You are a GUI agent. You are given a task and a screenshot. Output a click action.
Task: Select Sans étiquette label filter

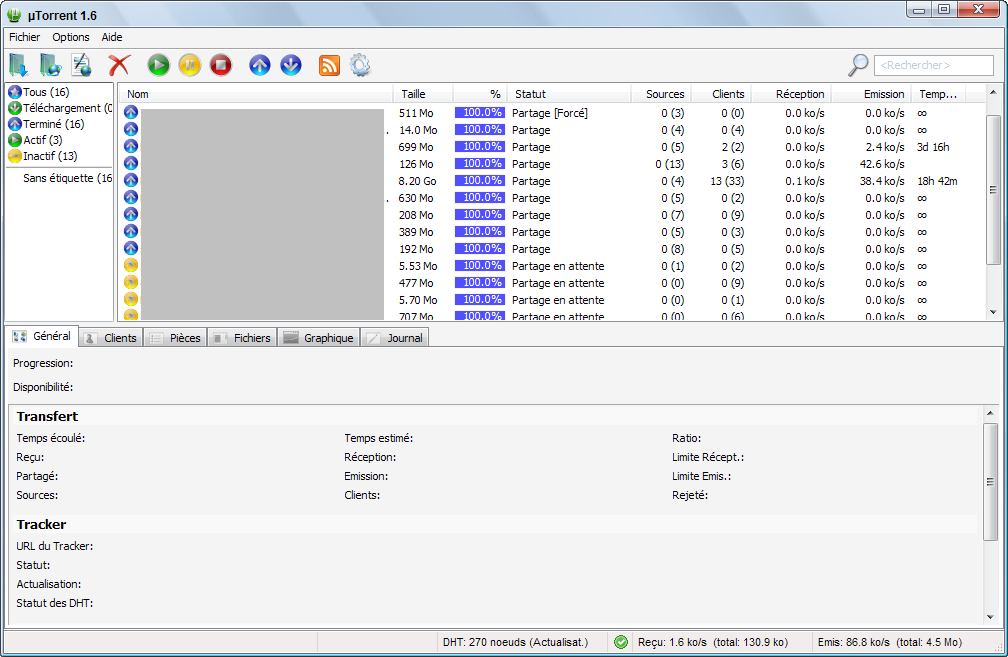point(67,178)
